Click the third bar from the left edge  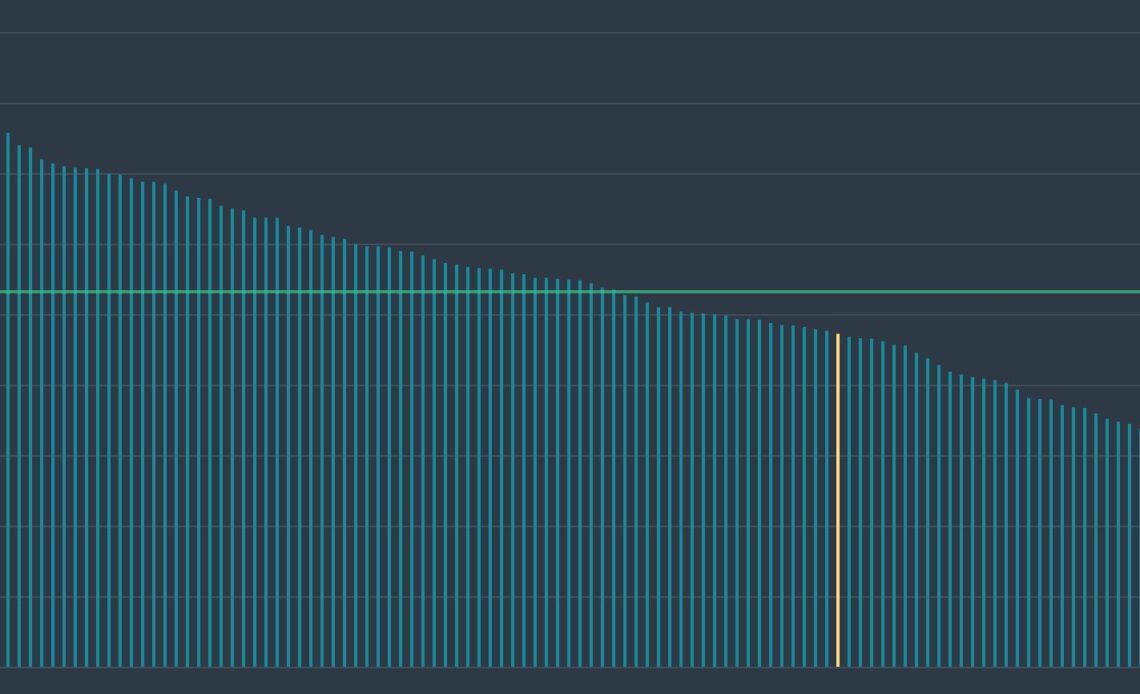[x=30, y=400]
